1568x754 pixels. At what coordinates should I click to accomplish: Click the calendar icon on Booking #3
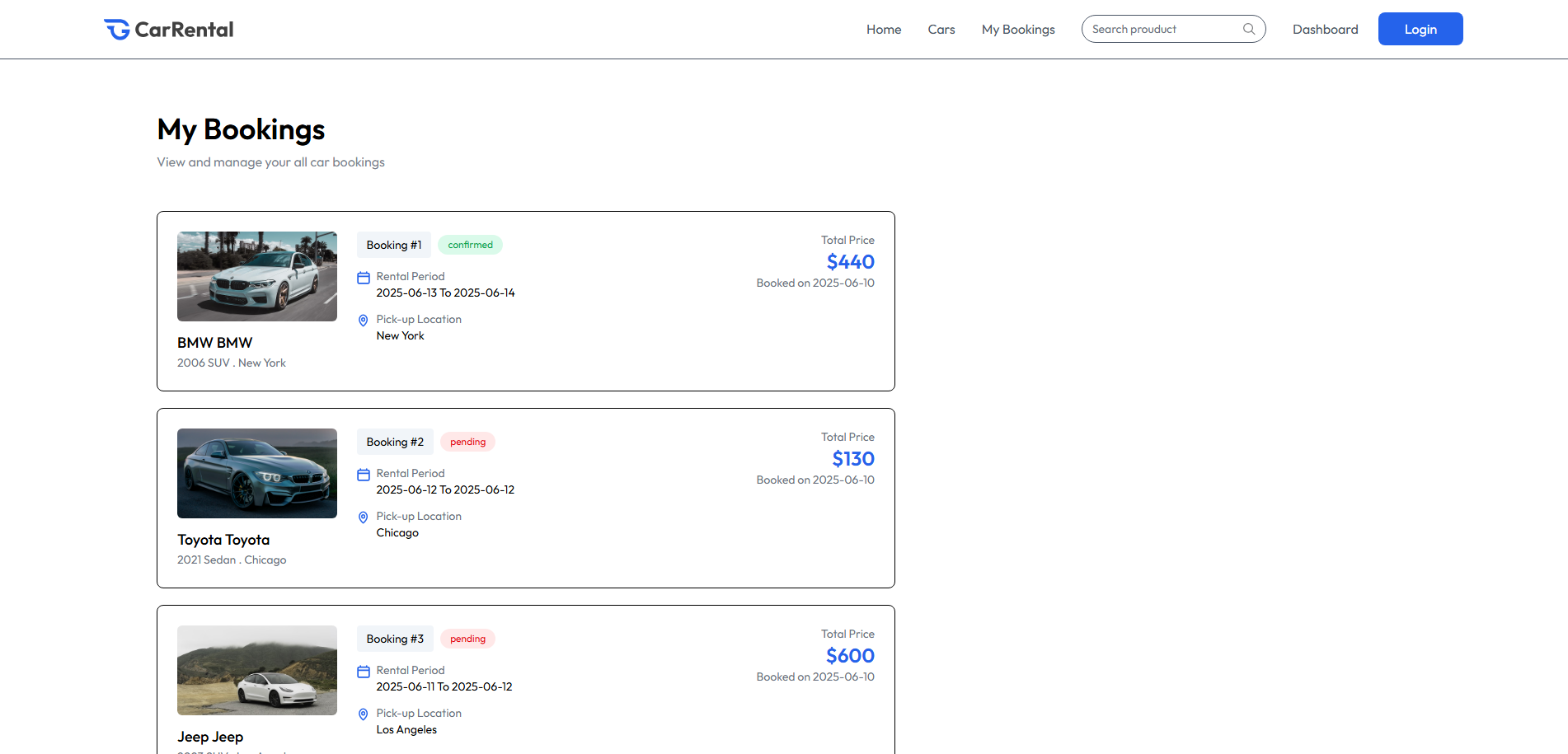pyautogui.click(x=363, y=671)
